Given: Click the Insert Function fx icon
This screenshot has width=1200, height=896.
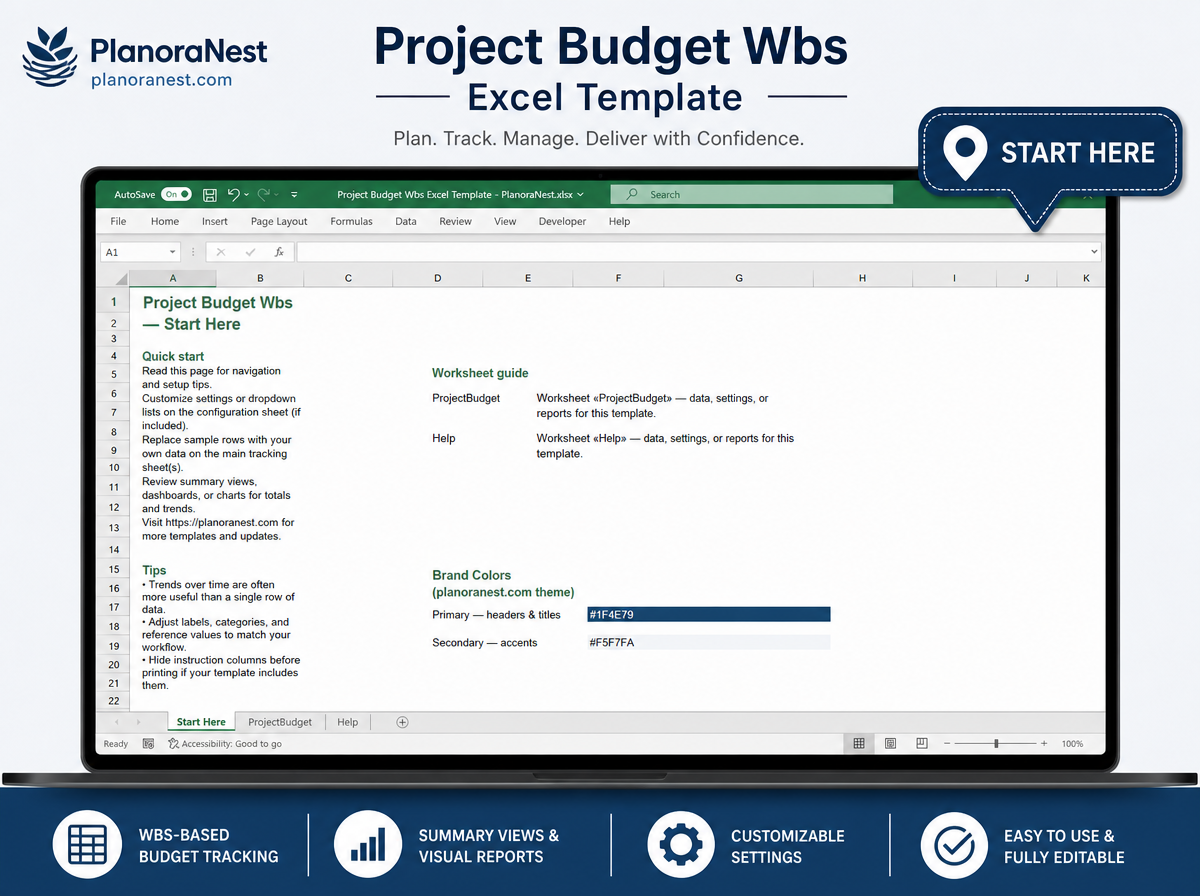Looking at the screenshot, I should (x=279, y=253).
